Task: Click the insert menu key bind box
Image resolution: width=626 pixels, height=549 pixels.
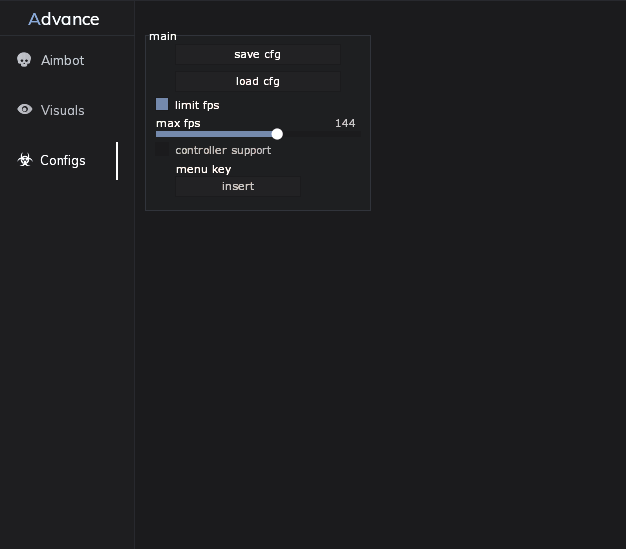Action: (238, 186)
